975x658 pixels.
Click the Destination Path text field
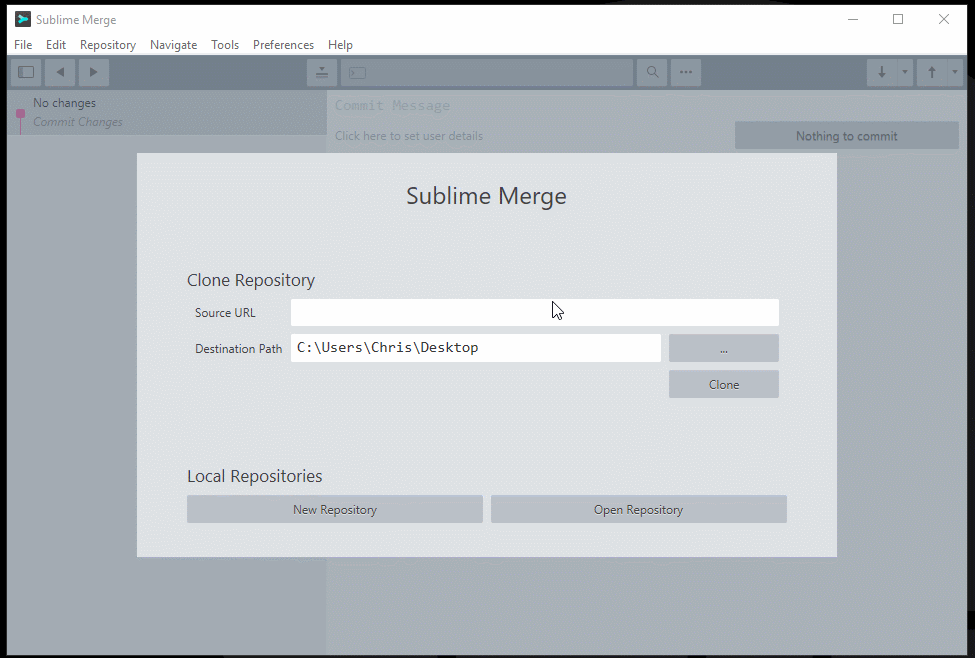pyautogui.click(x=476, y=348)
